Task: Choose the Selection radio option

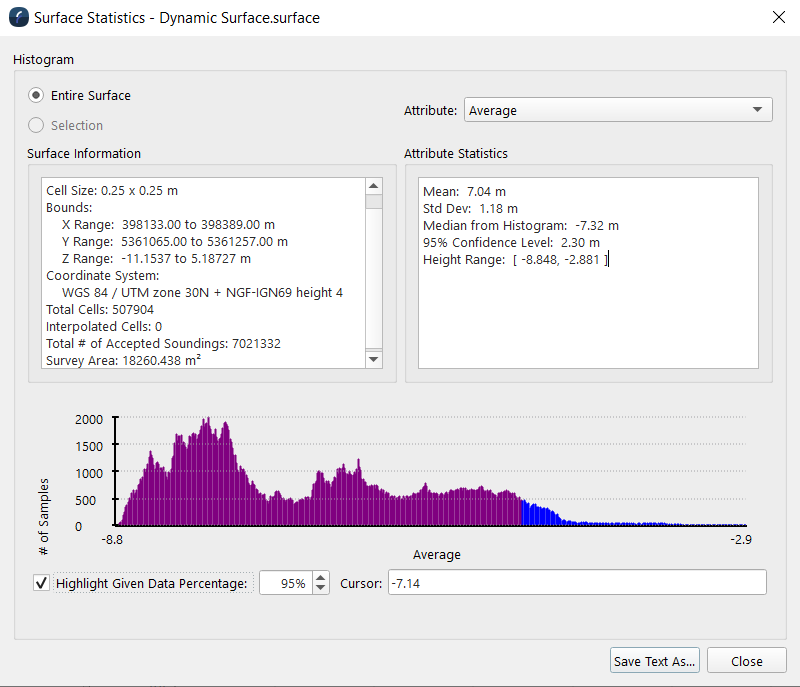Action: point(37,126)
